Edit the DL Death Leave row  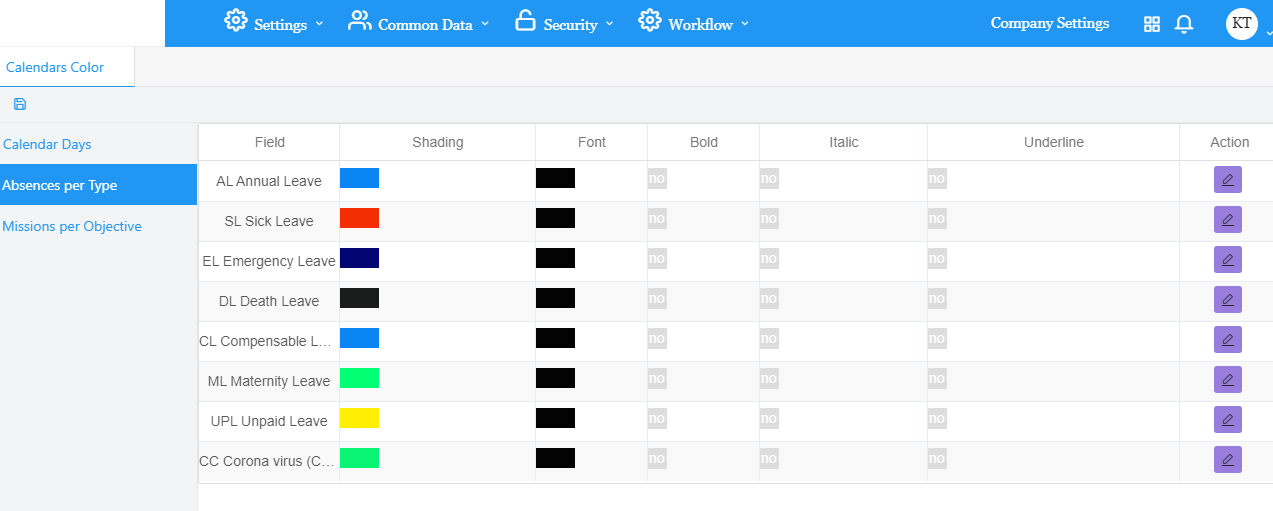[x=1227, y=300]
